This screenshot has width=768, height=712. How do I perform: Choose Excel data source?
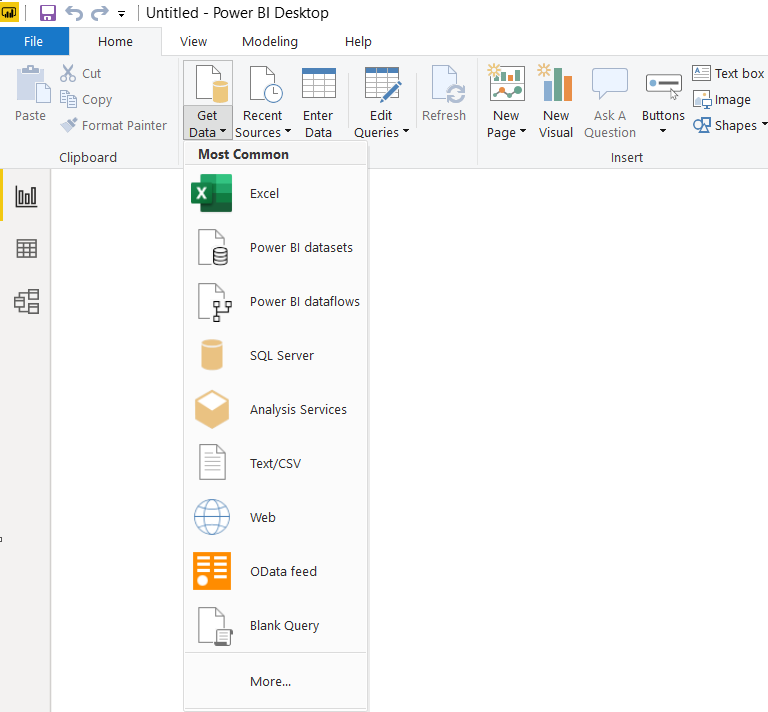pyautogui.click(x=275, y=193)
